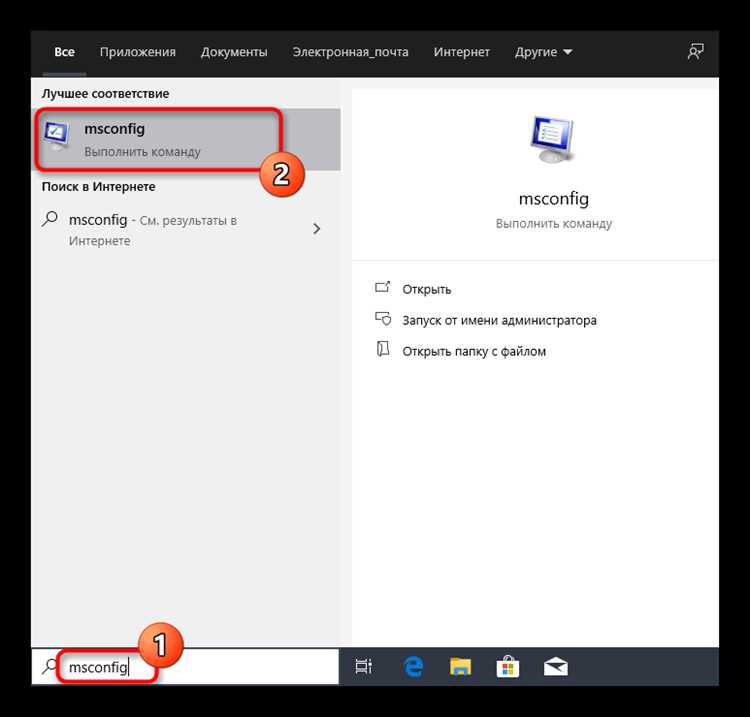Click the icon next to Открыть

(x=383, y=287)
